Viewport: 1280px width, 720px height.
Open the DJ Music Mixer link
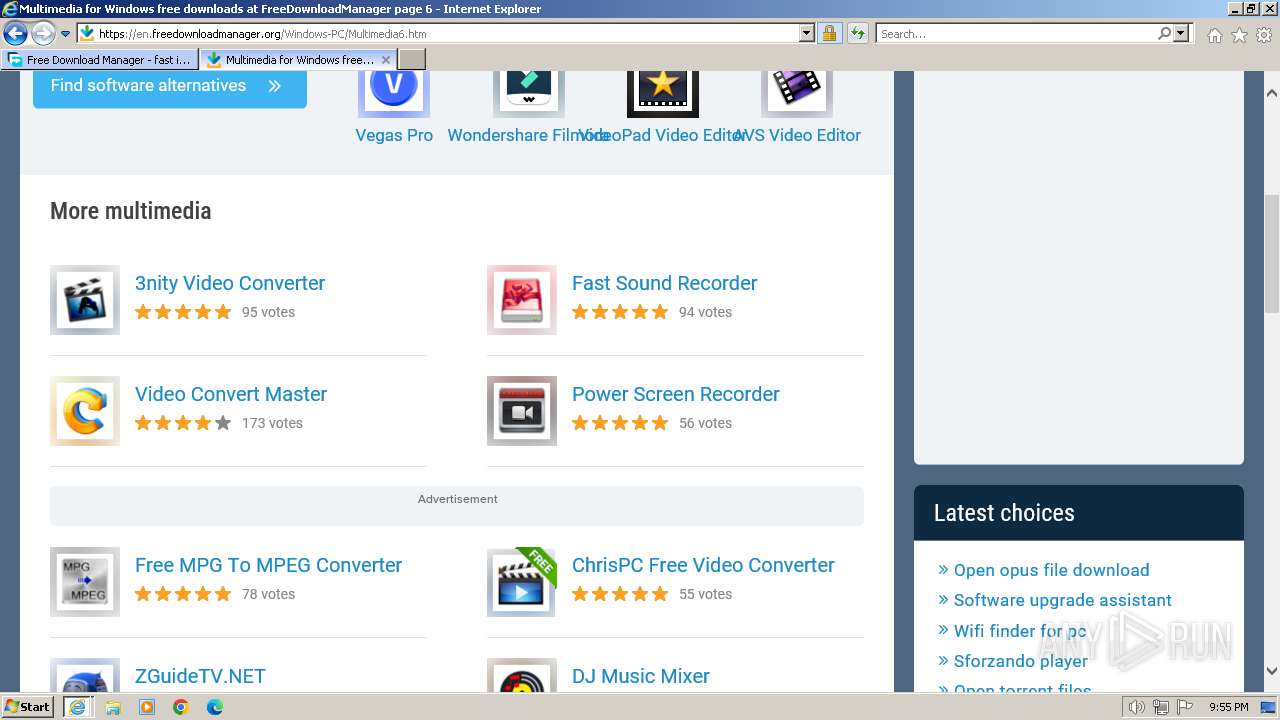[641, 676]
